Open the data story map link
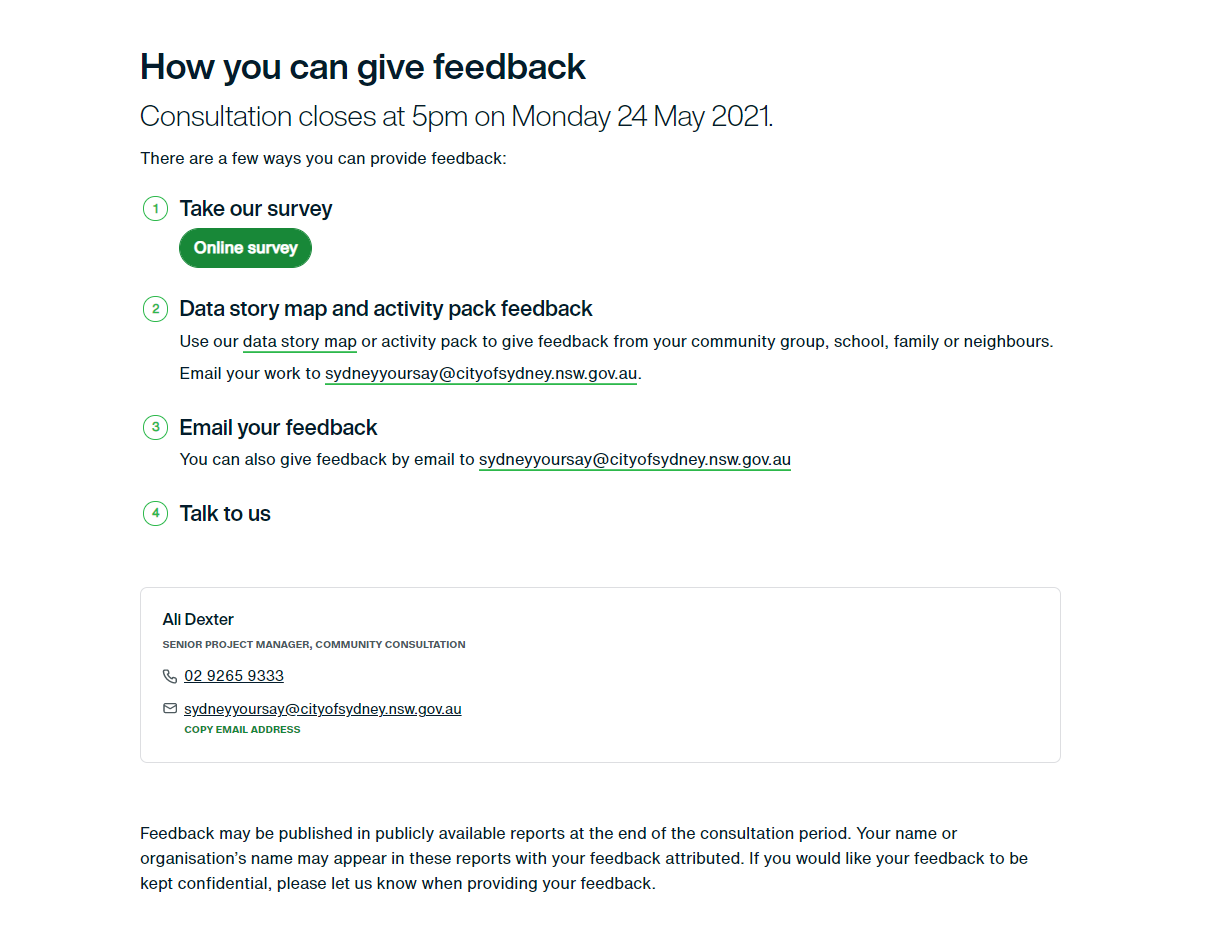Screen dimensions: 1227x943 (300, 342)
